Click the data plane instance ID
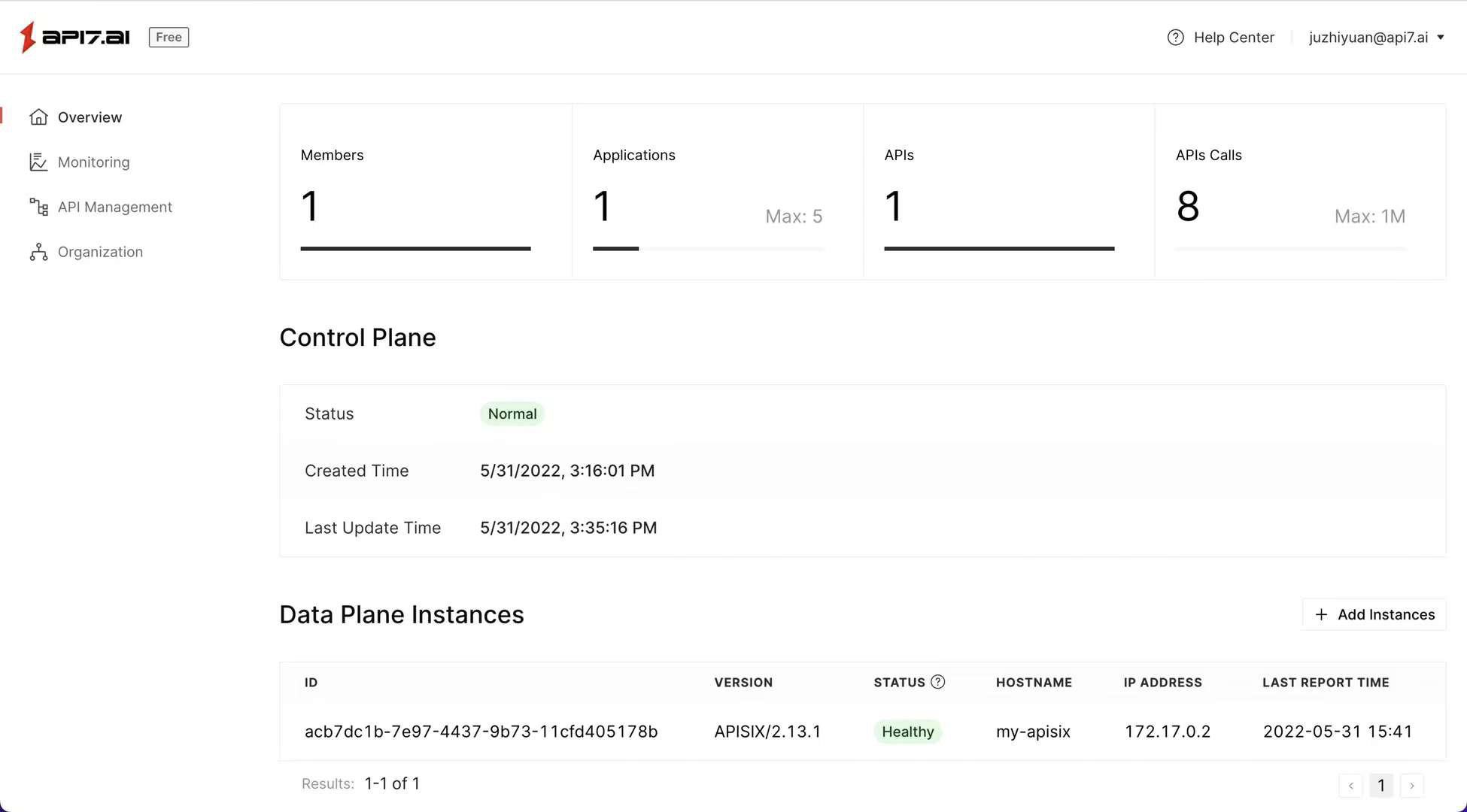The image size is (1467, 812). tap(481, 732)
